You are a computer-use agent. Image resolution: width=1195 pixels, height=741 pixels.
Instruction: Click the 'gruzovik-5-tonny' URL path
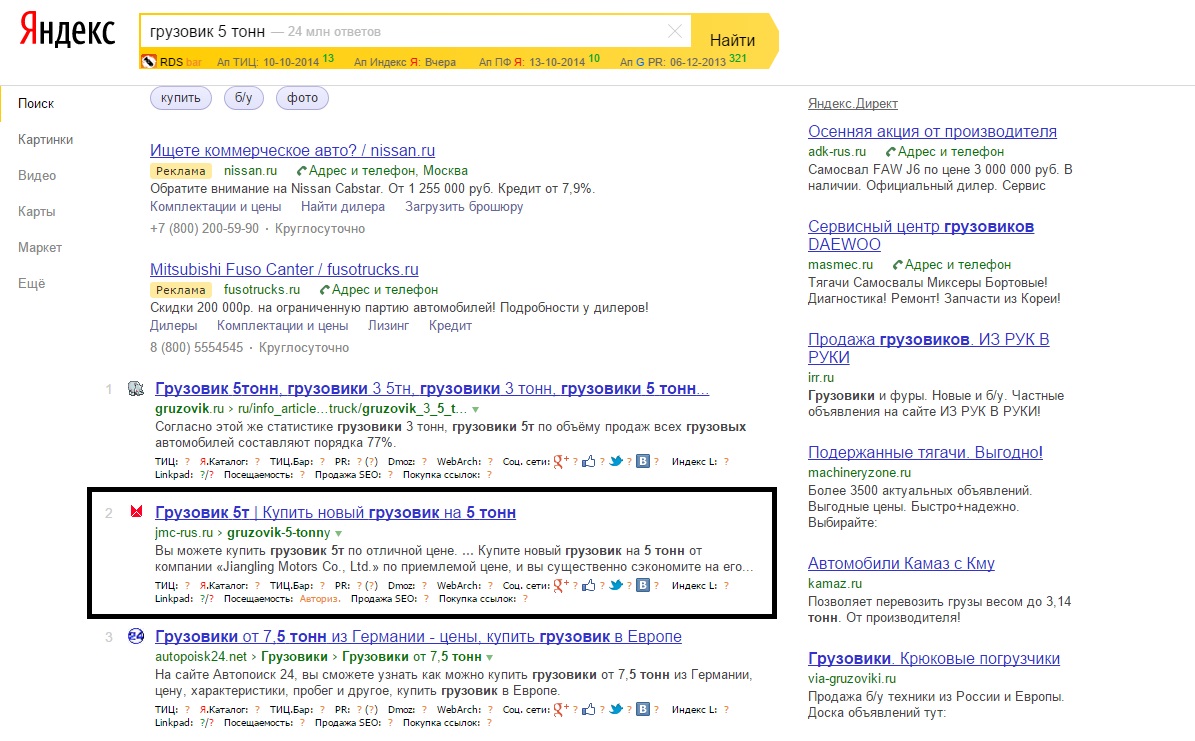pyautogui.click(x=279, y=533)
